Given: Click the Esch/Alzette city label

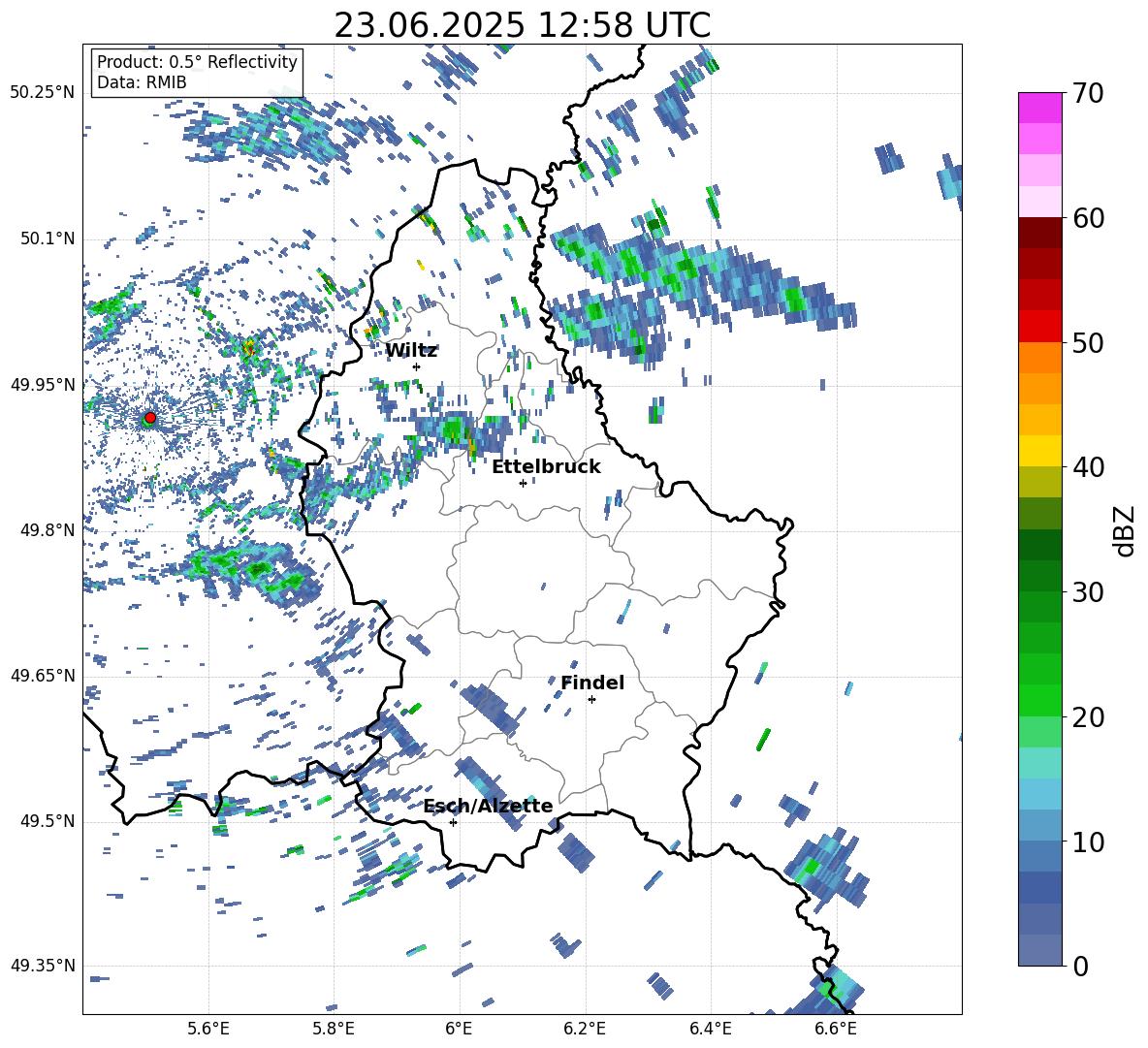Looking at the screenshot, I should 488,806.
